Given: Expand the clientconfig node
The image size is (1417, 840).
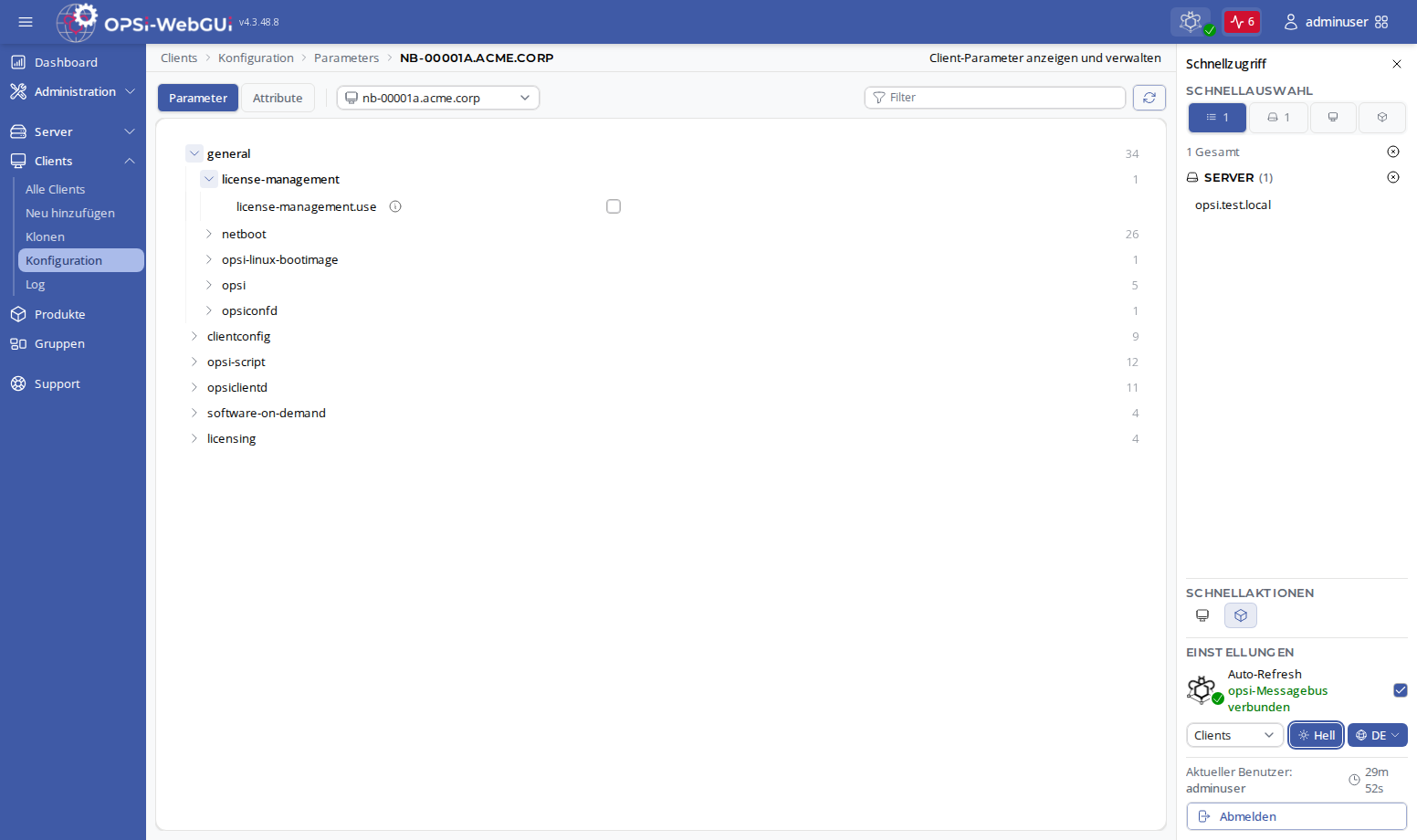Looking at the screenshot, I should pos(194,336).
